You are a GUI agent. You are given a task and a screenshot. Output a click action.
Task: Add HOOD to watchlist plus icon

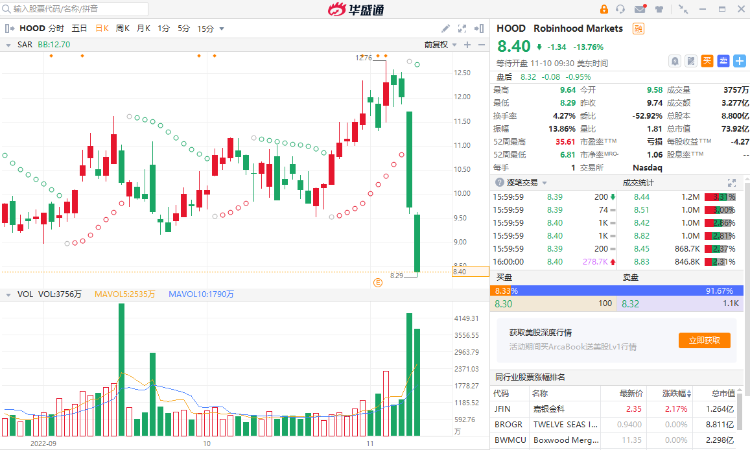[739, 61]
